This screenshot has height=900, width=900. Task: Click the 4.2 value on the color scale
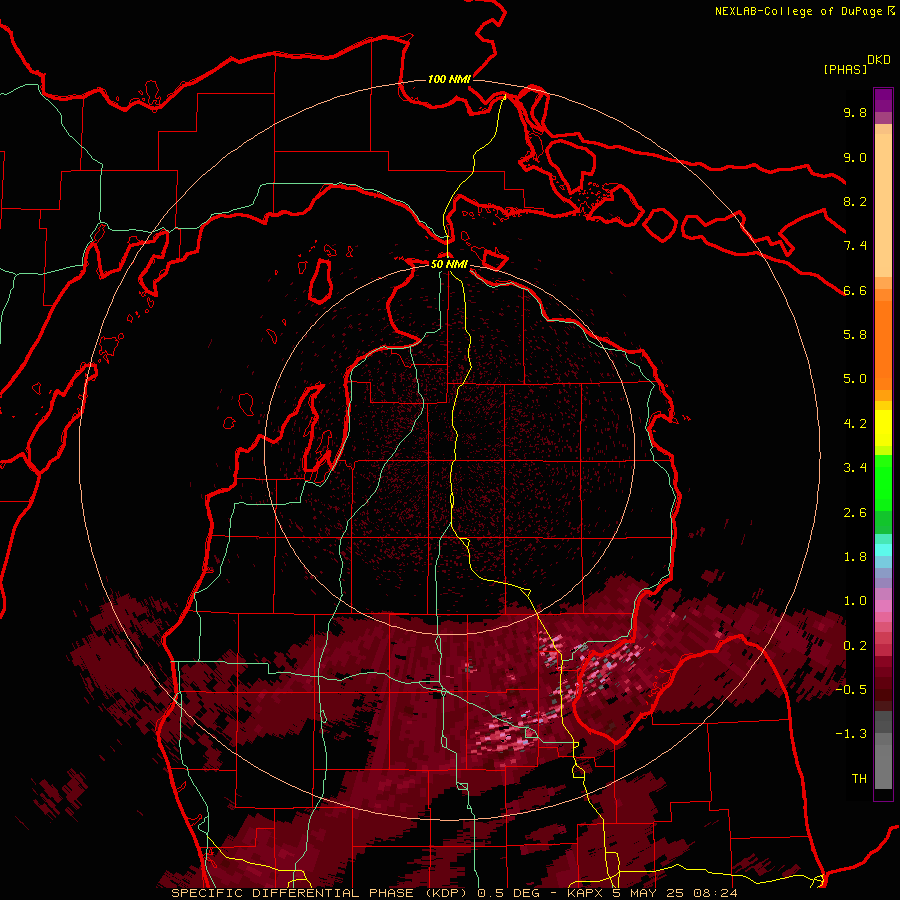tap(855, 424)
